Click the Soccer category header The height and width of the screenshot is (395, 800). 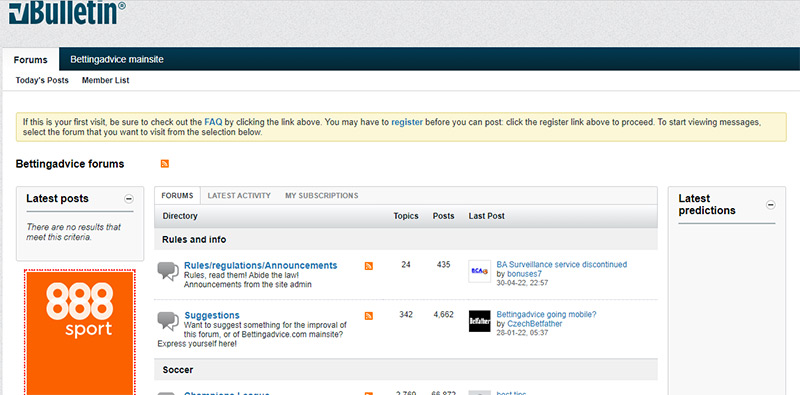406,369
